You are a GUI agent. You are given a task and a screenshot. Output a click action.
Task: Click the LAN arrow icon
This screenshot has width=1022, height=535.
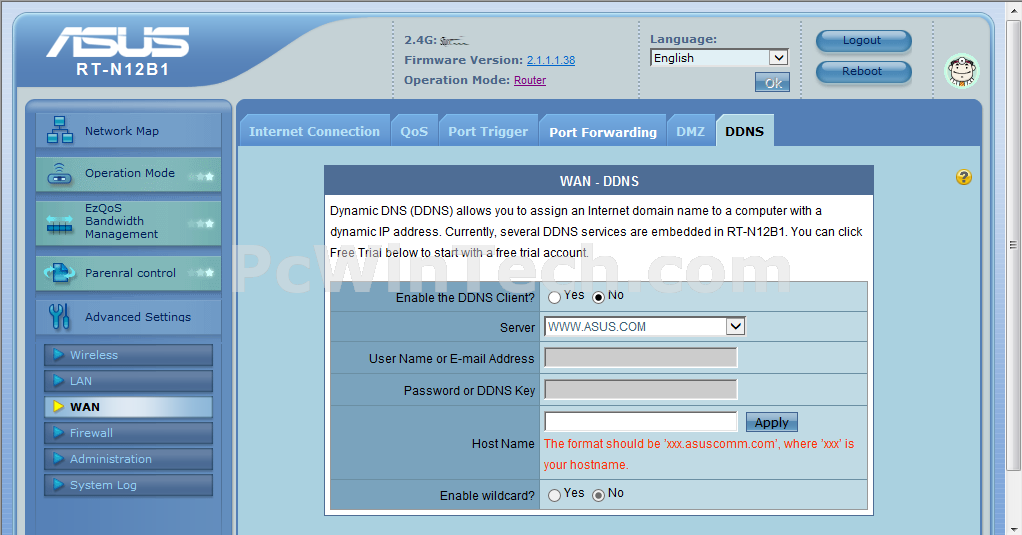coord(58,381)
